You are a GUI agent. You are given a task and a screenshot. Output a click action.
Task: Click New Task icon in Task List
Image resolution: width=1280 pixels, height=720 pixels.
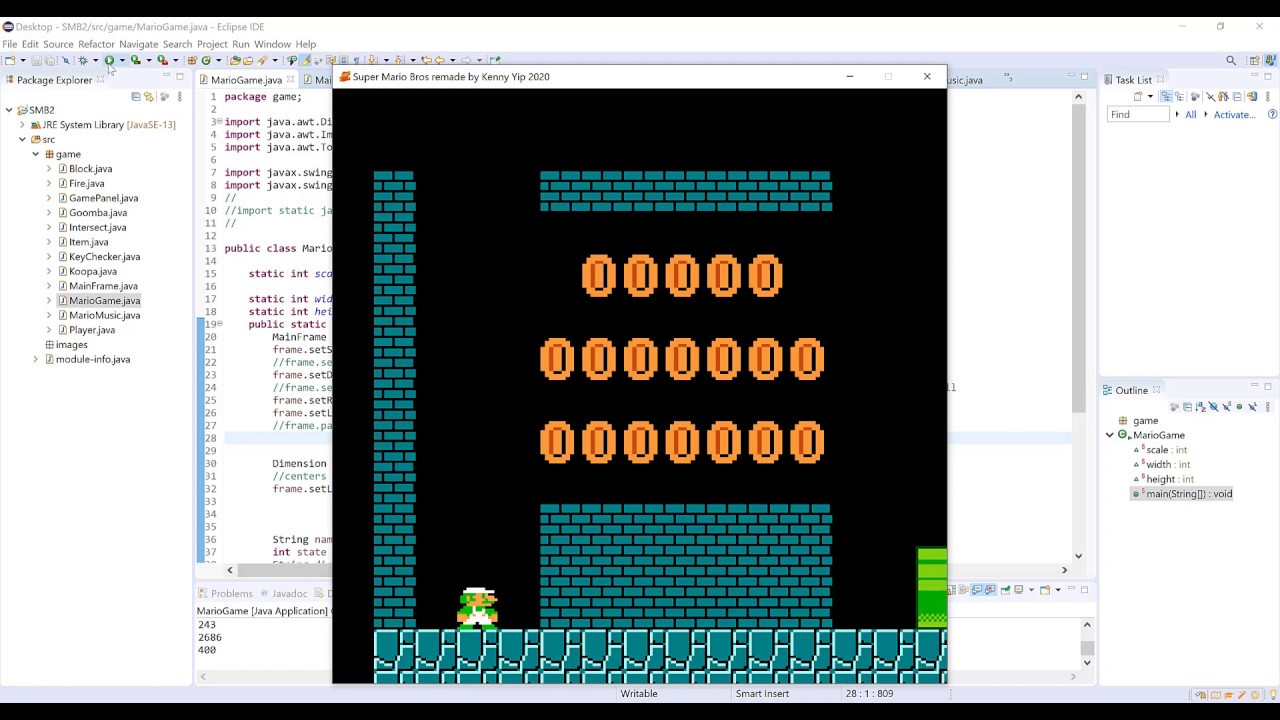click(1138, 96)
